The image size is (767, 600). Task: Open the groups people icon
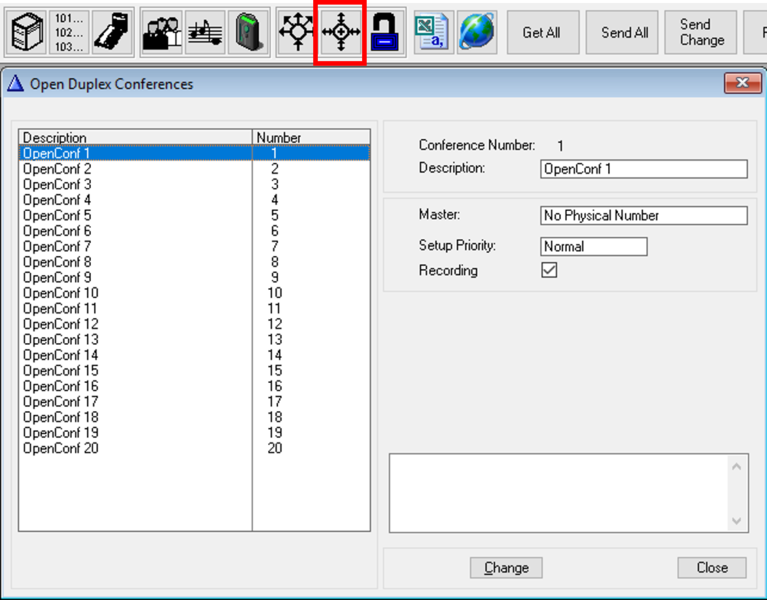click(162, 32)
